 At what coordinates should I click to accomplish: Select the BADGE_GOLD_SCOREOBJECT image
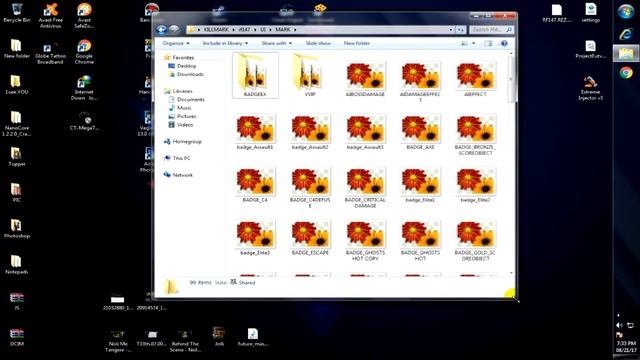(476, 240)
